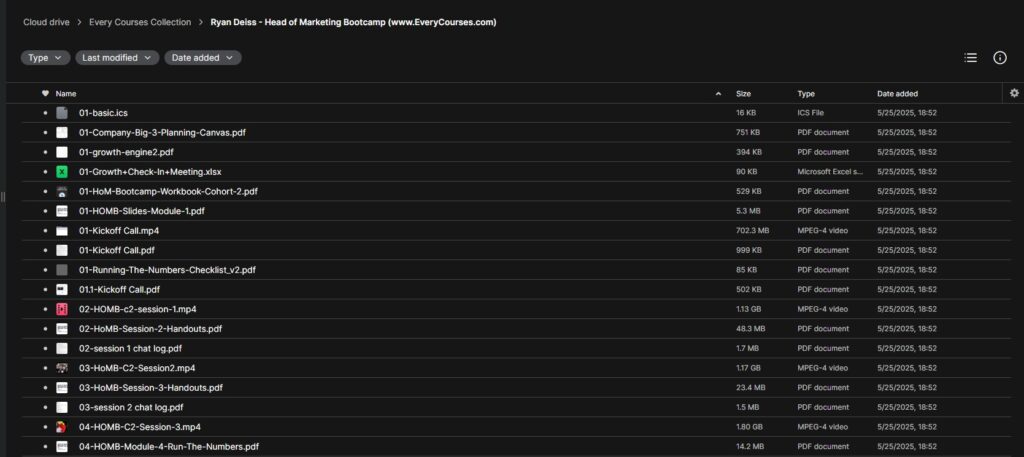This screenshot has width=1024, height=457.
Task: Click the icon next to 01-HoM-Bootcamp-Workbook-Cohort-2.pdf
Action: (61, 191)
